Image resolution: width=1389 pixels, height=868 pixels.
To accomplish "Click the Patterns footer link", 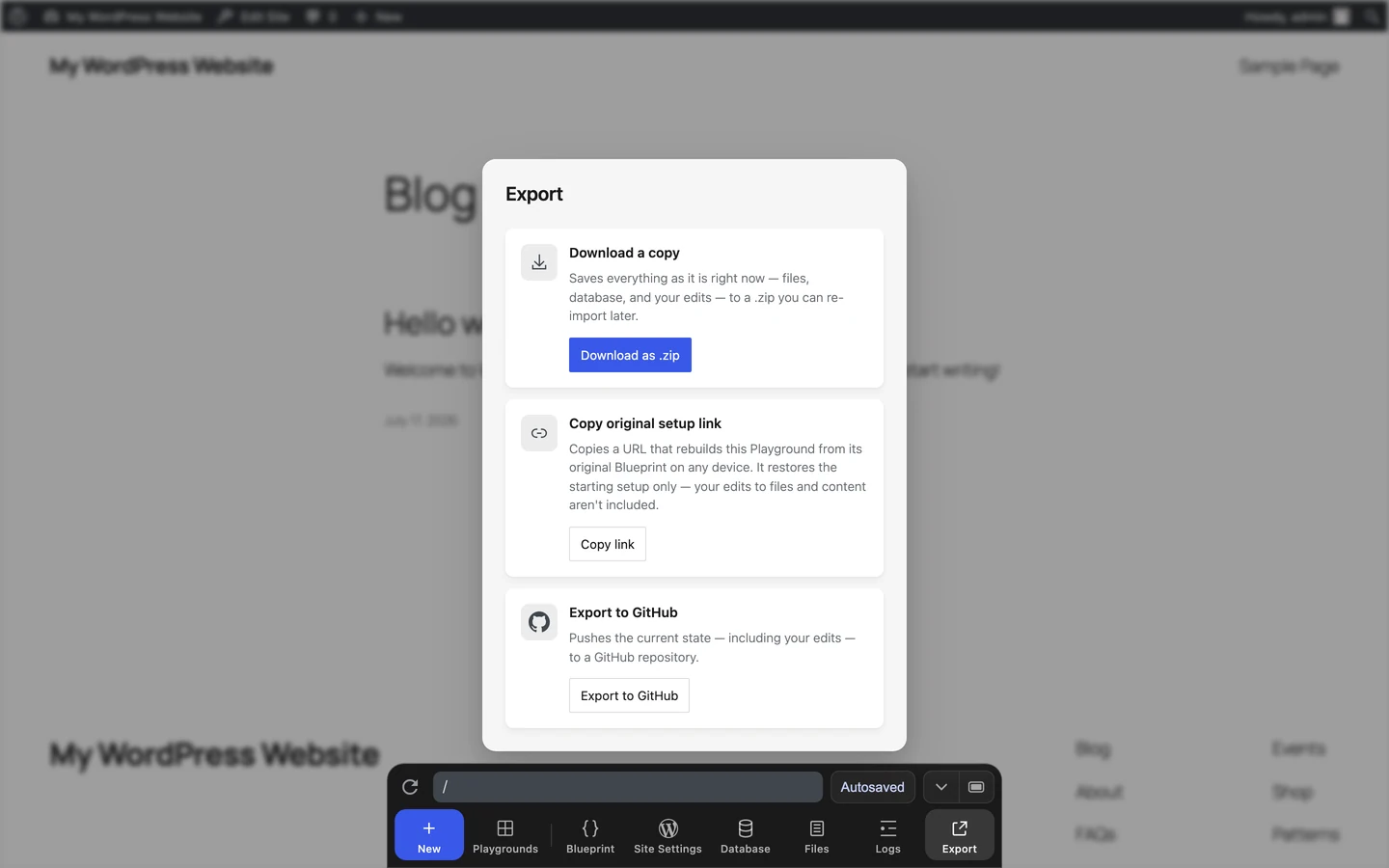I will 1305,834.
